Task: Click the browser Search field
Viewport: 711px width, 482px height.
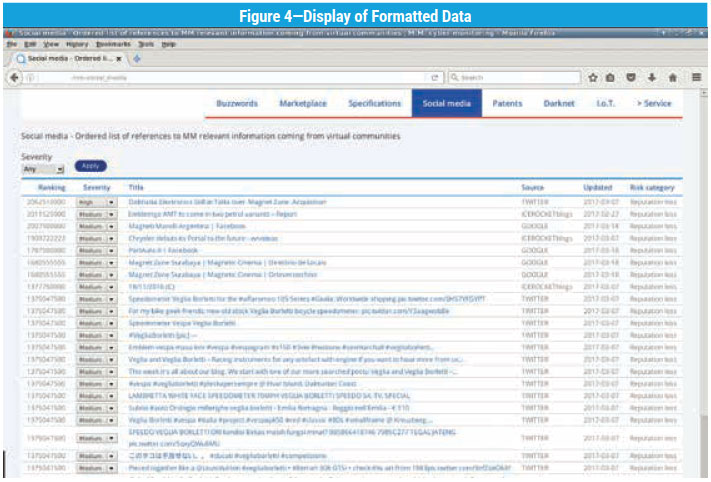Action: coord(514,78)
